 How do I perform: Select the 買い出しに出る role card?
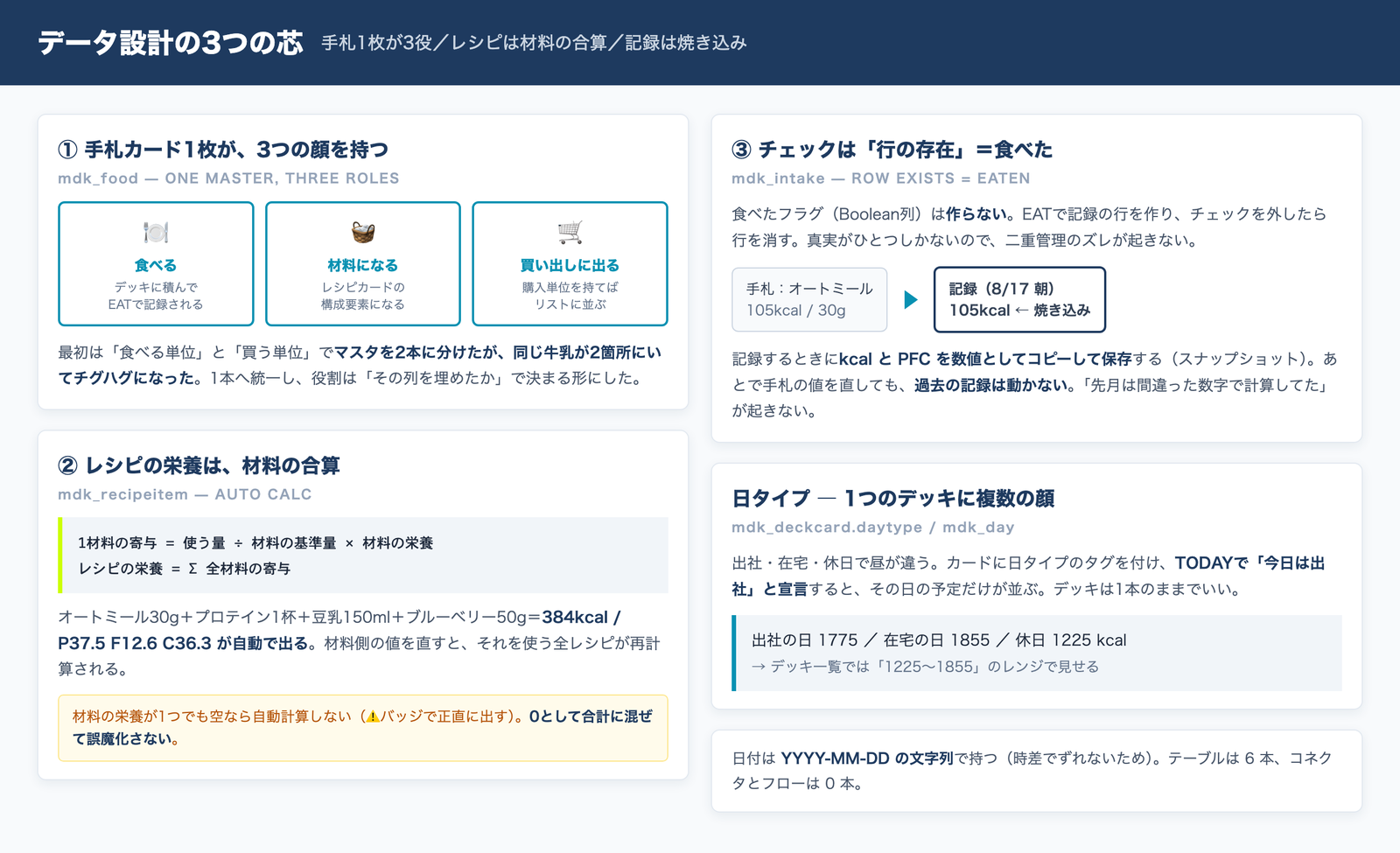(x=570, y=263)
